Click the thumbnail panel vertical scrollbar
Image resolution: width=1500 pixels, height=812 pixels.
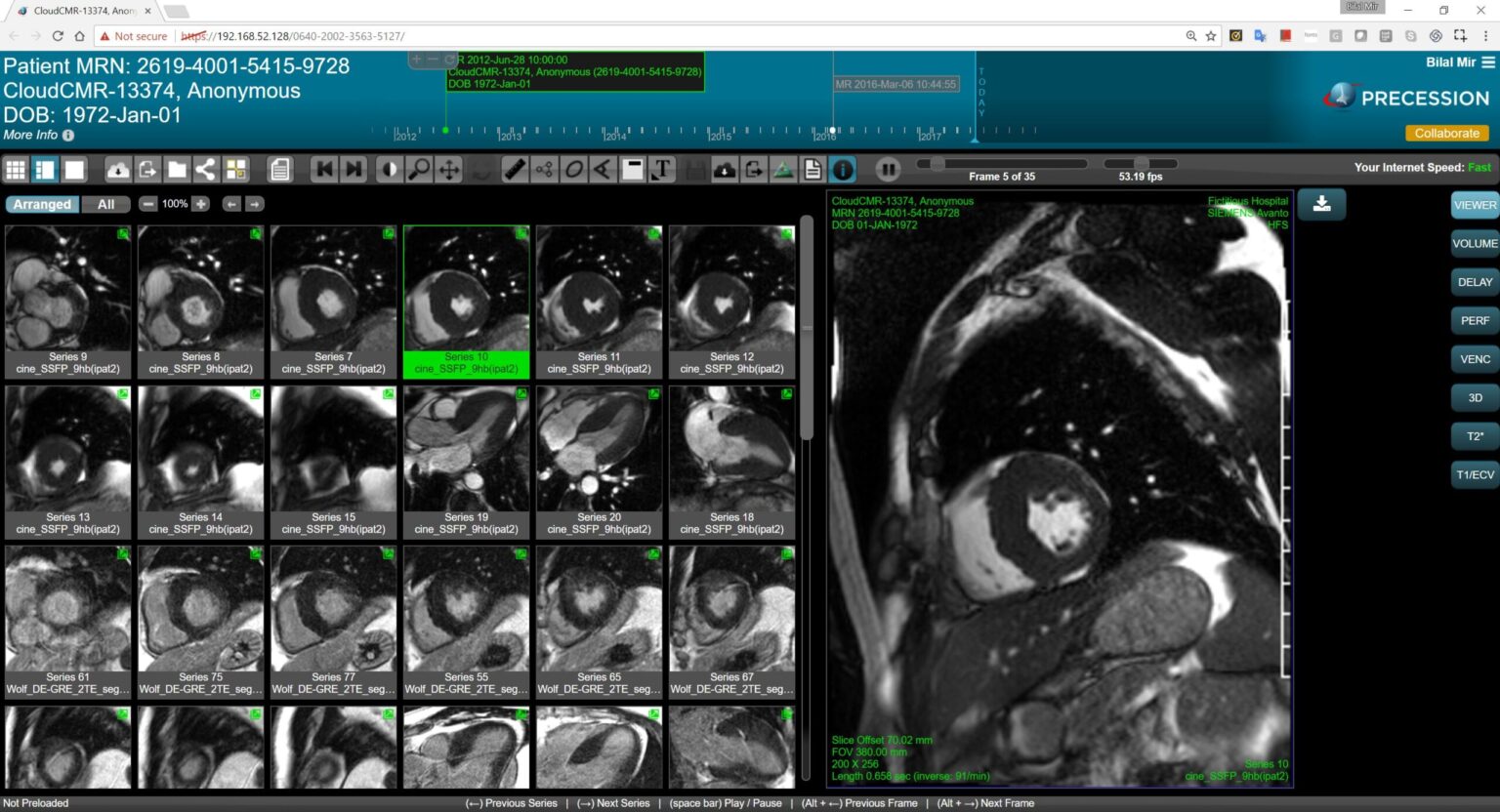(x=807, y=328)
